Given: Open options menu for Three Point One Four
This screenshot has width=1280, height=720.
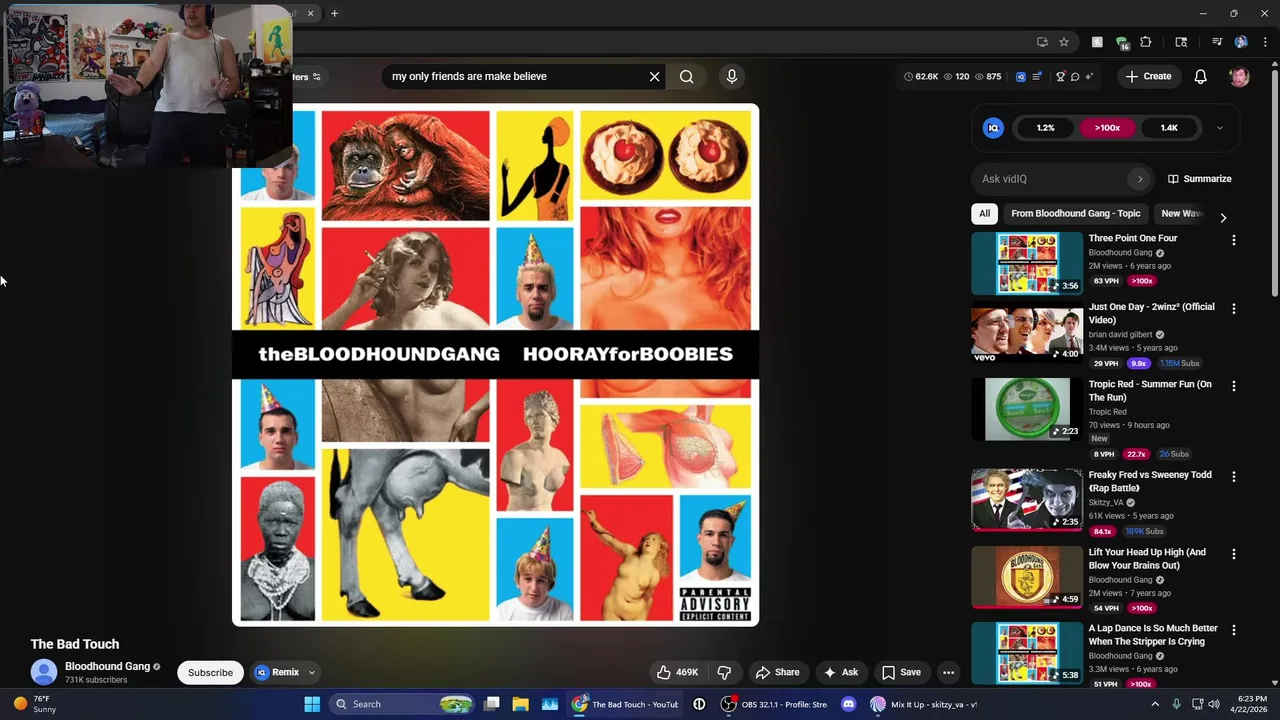Looking at the screenshot, I should point(1233,240).
